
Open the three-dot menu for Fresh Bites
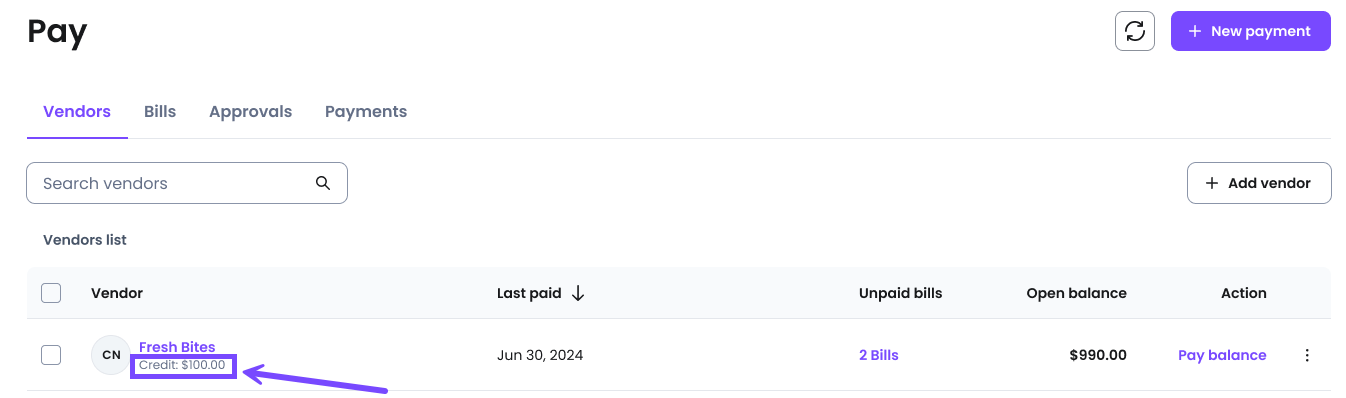click(x=1307, y=355)
